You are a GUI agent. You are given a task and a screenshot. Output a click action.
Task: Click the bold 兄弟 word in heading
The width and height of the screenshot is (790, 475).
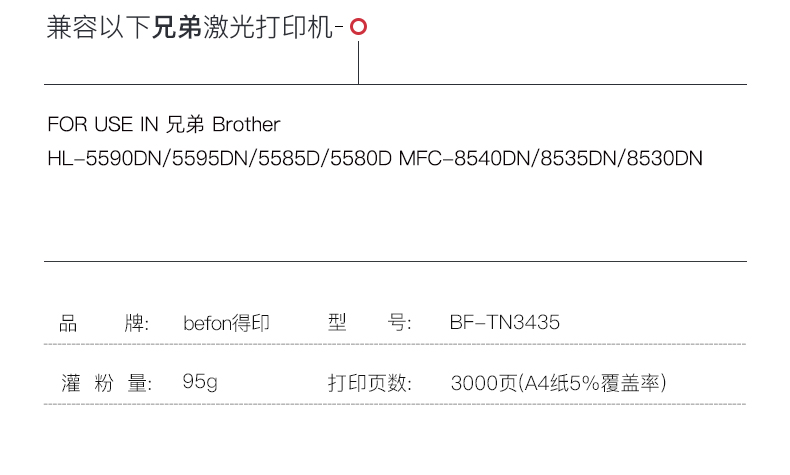(177, 27)
